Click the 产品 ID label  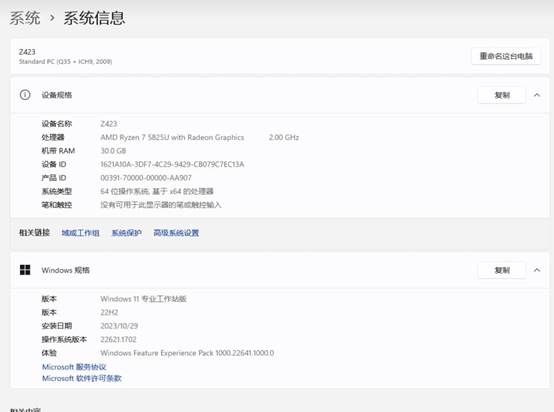point(54,178)
